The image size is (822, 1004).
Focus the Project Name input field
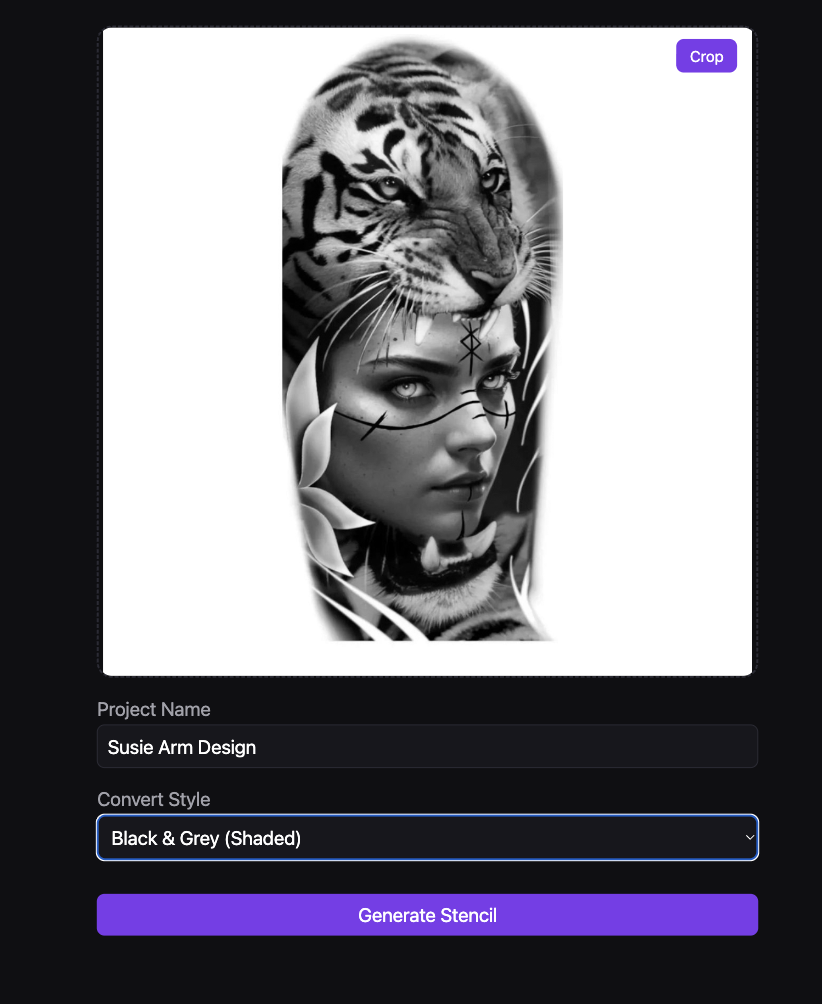point(427,747)
